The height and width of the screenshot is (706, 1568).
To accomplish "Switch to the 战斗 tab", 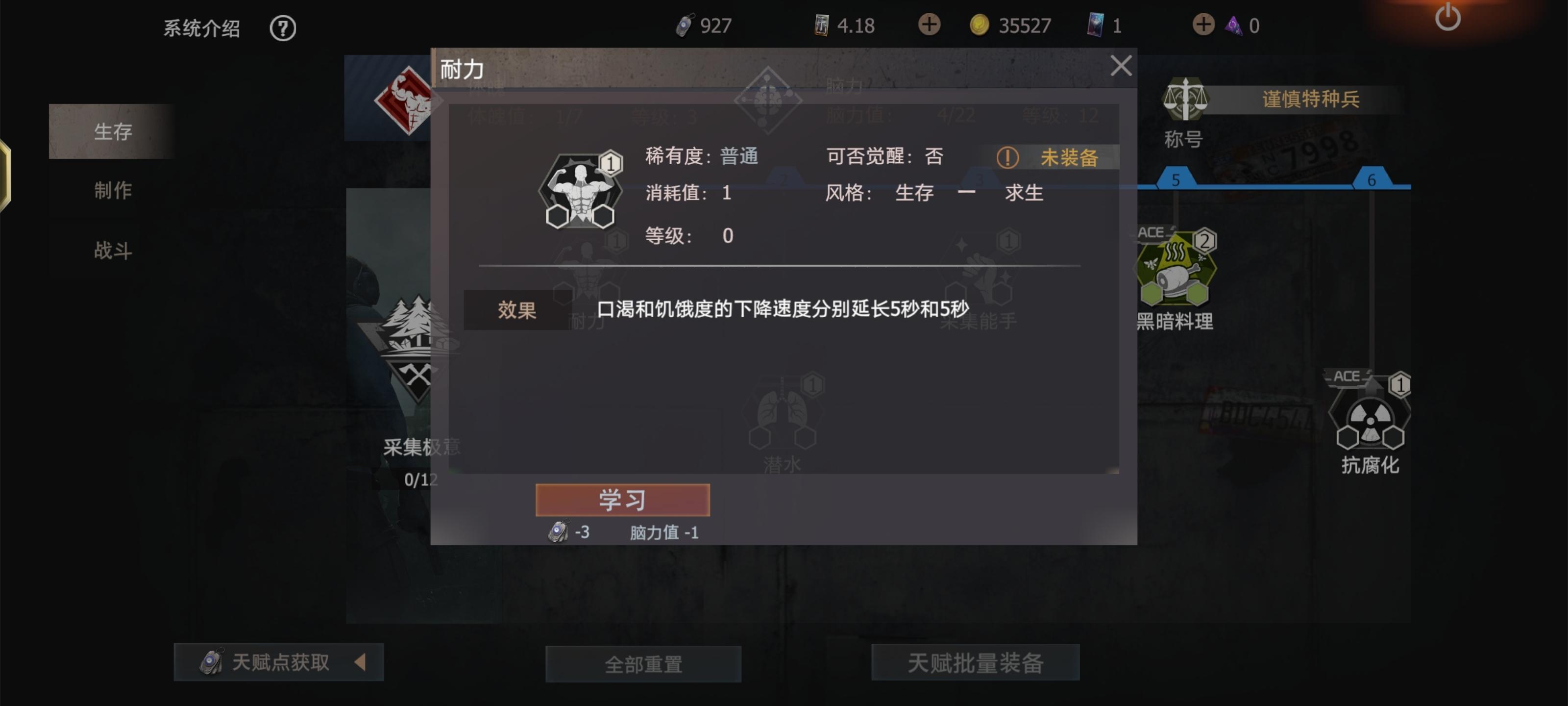I will coord(113,251).
